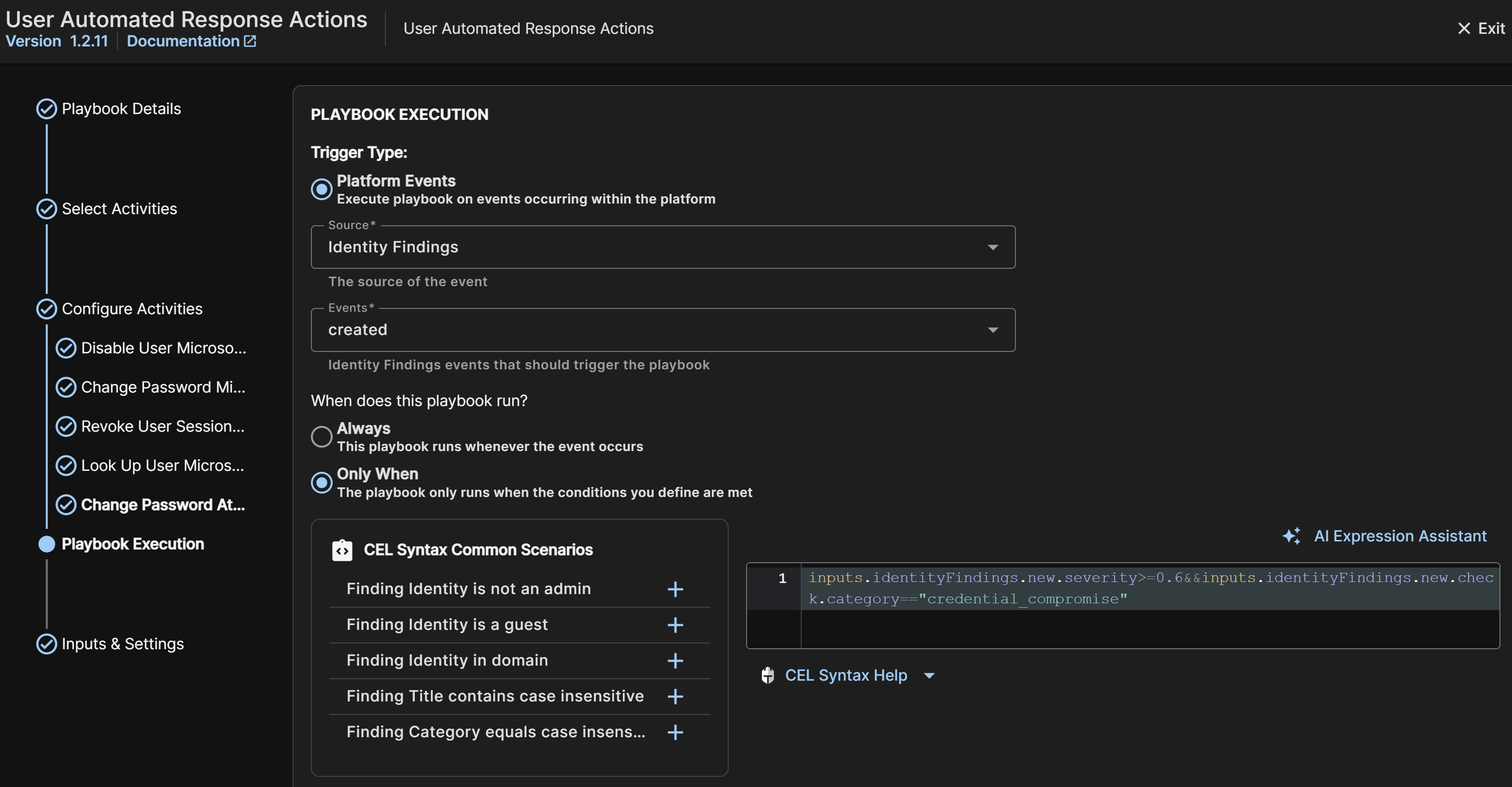The height and width of the screenshot is (787, 1512).
Task: Click the Version 1.2.11 label
Action: click(57, 41)
